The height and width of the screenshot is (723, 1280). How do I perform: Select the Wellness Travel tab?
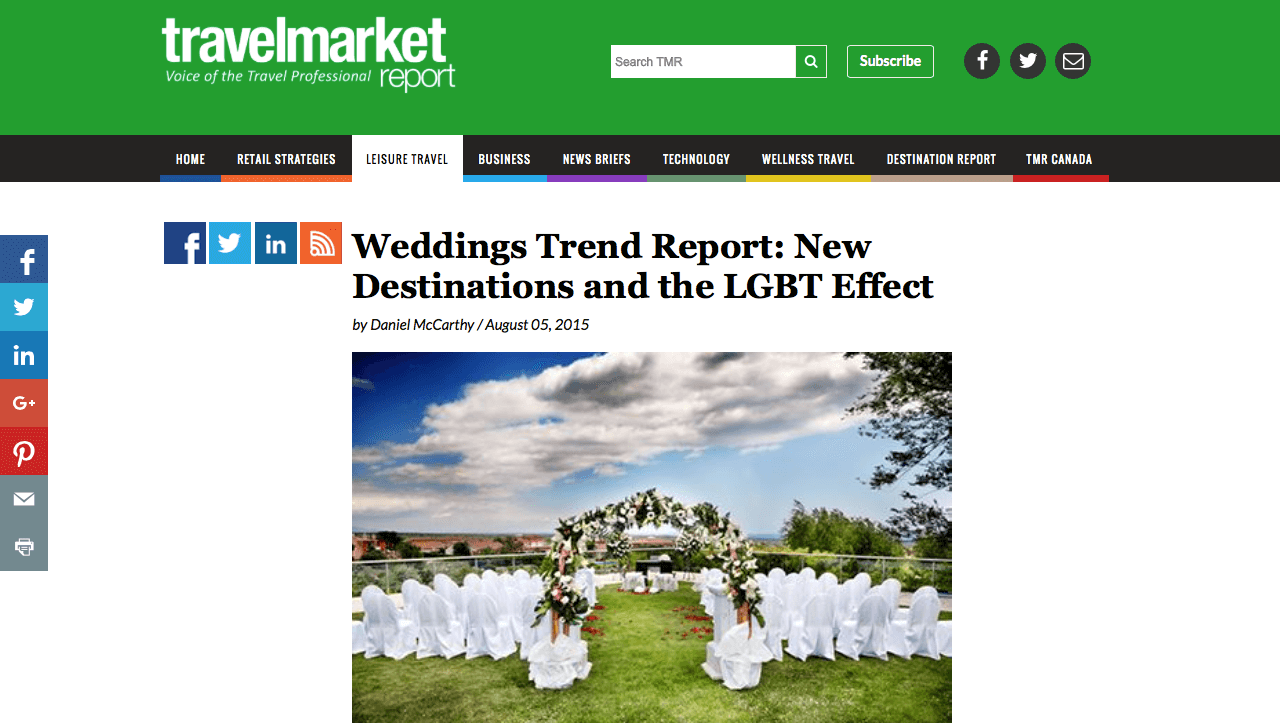[808, 159]
